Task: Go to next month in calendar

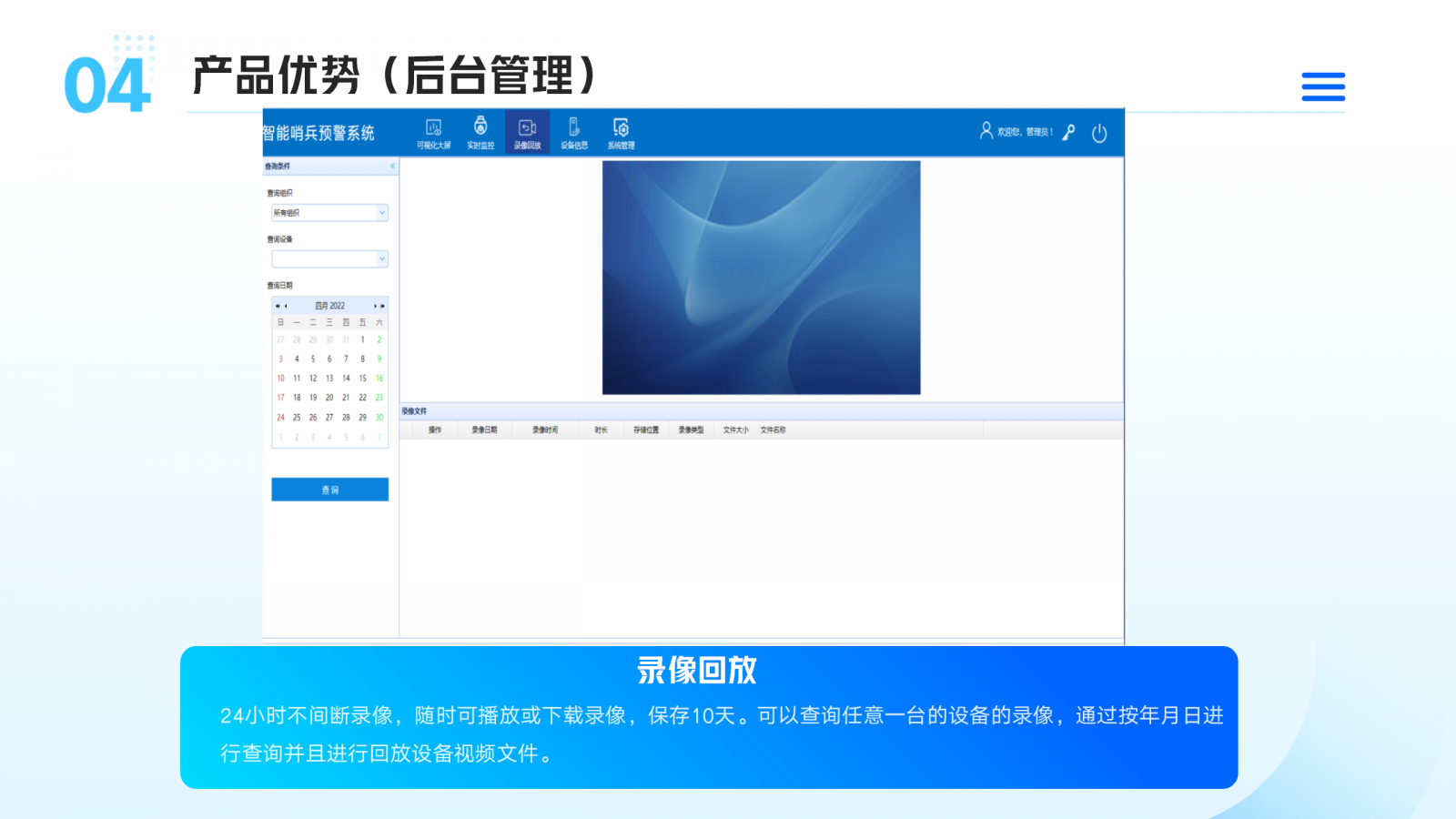Action: (375, 306)
